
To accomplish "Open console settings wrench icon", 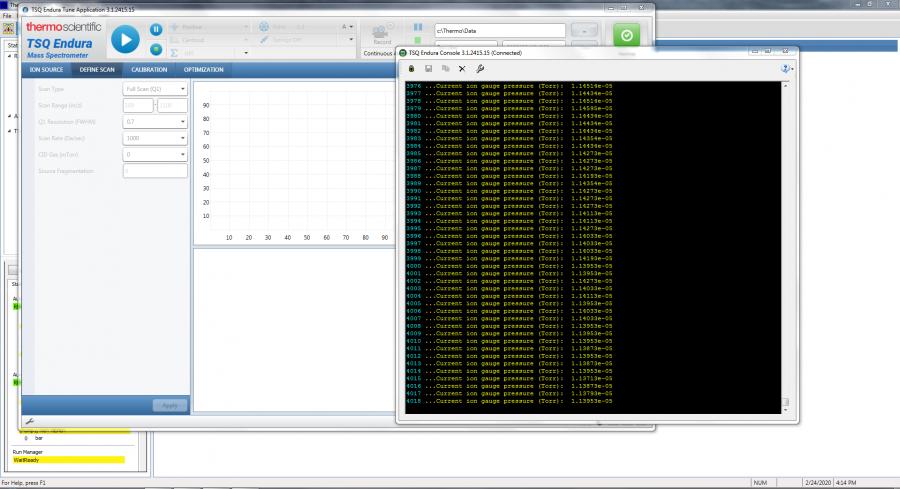I will pyautogui.click(x=479, y=68).
